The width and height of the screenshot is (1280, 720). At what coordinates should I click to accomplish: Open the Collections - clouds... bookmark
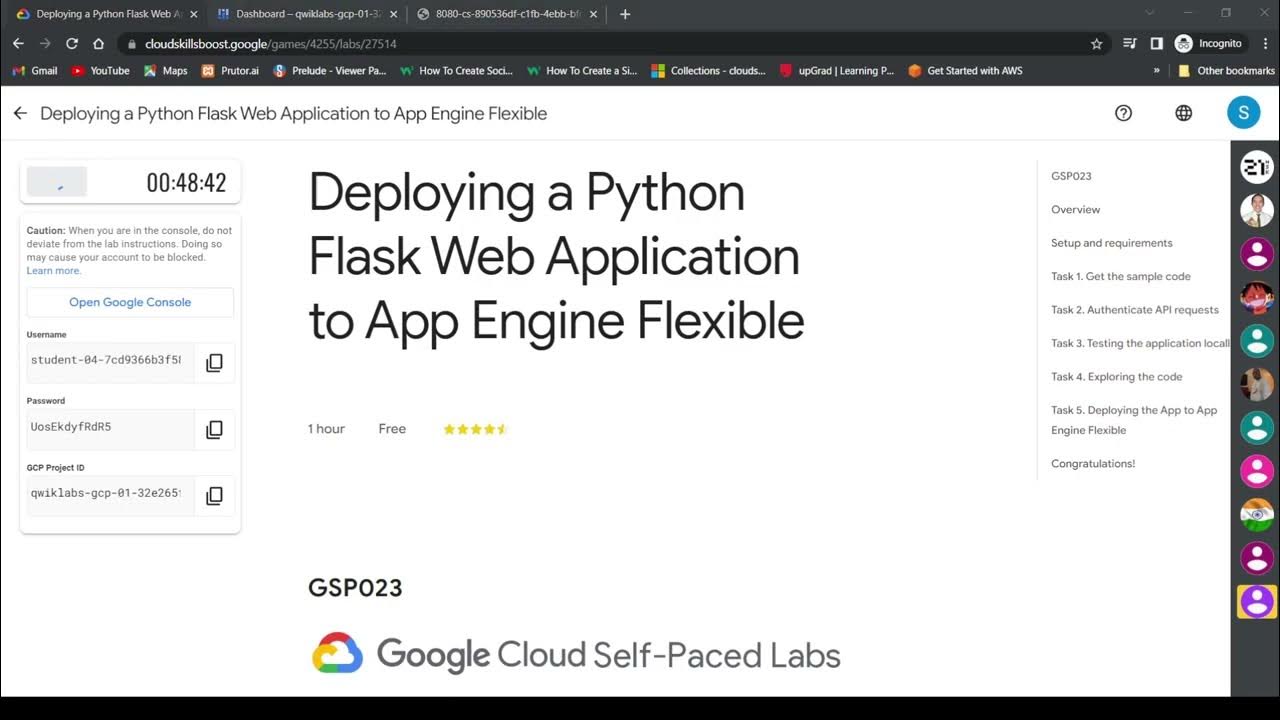[x=708, y=71]
